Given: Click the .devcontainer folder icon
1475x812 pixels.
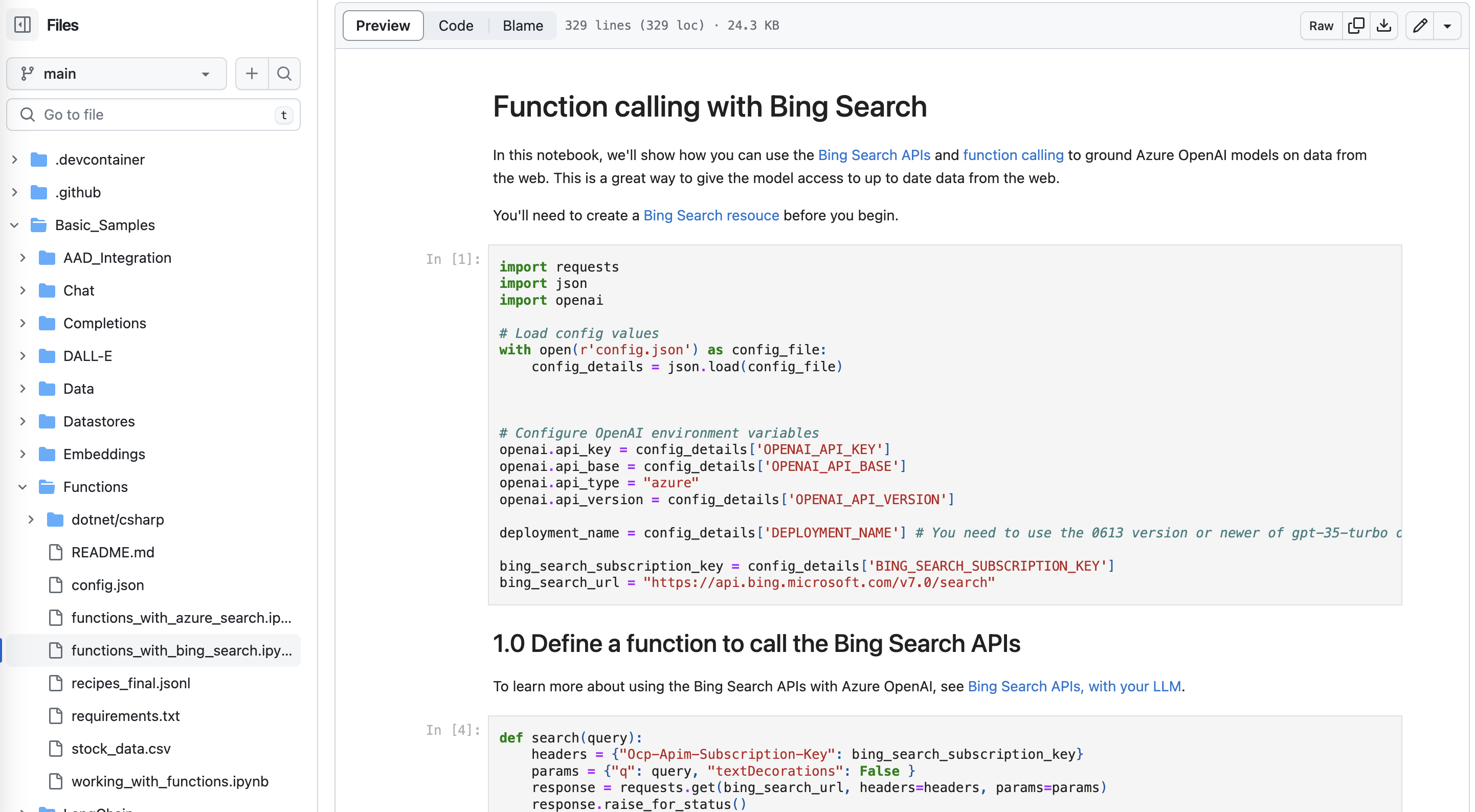Looking at the screenshot, I should [x=39, y=159].
